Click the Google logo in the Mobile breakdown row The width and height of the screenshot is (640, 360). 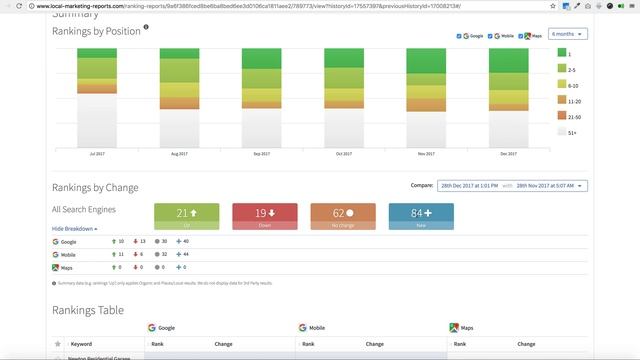coord(56,255)
